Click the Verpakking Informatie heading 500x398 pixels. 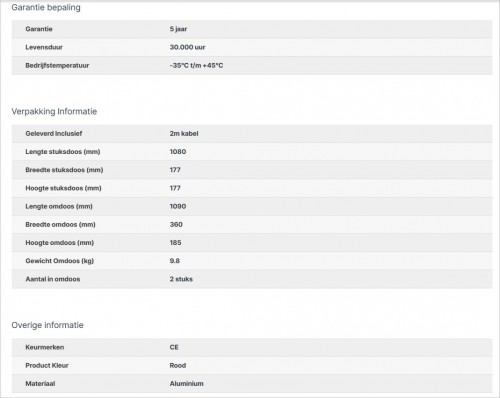54,111
